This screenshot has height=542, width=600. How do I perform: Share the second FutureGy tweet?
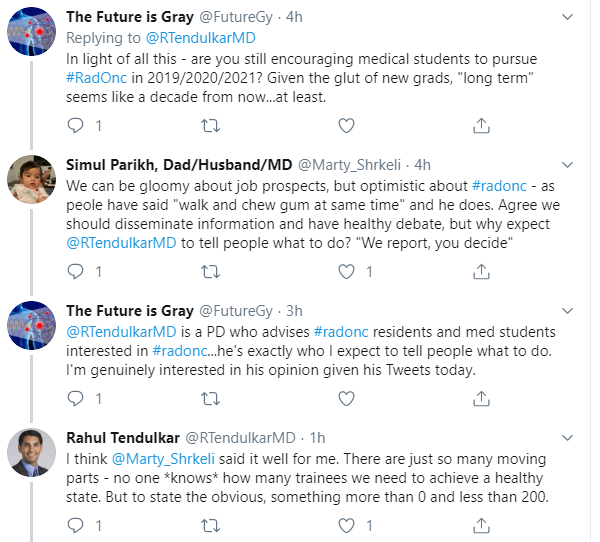point(480,398)
